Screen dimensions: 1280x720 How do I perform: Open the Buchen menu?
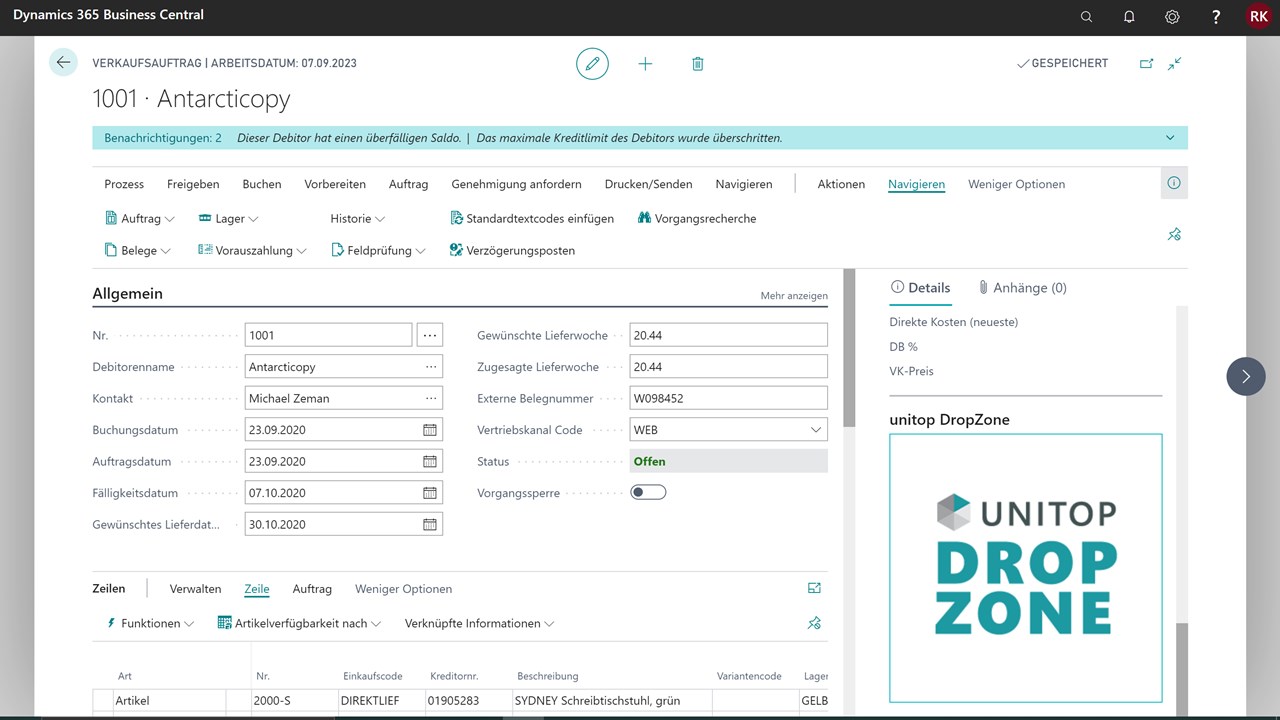click(x=262, y=184)
